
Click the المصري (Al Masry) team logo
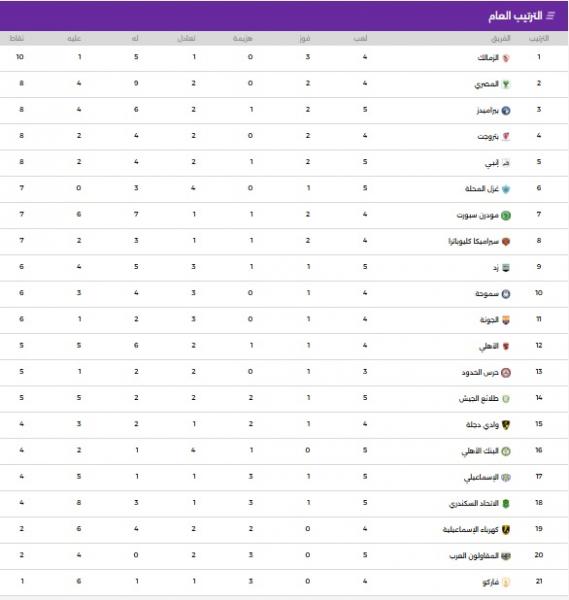click(x=505, y=84)
